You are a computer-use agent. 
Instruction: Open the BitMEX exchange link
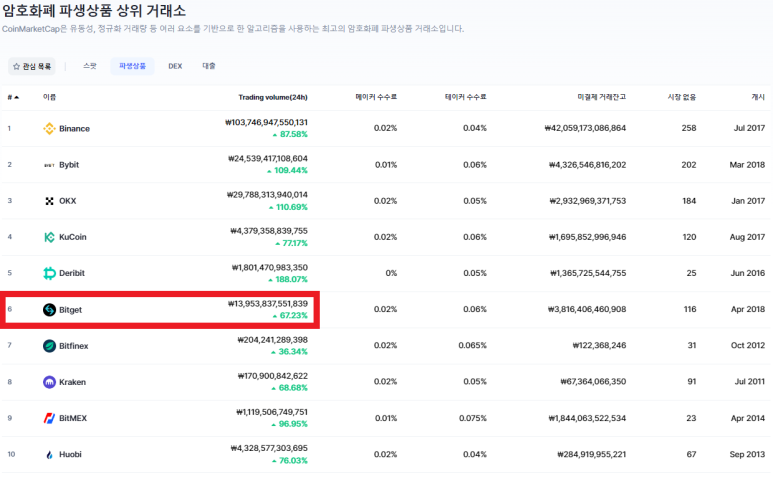(x=73, y=418)
